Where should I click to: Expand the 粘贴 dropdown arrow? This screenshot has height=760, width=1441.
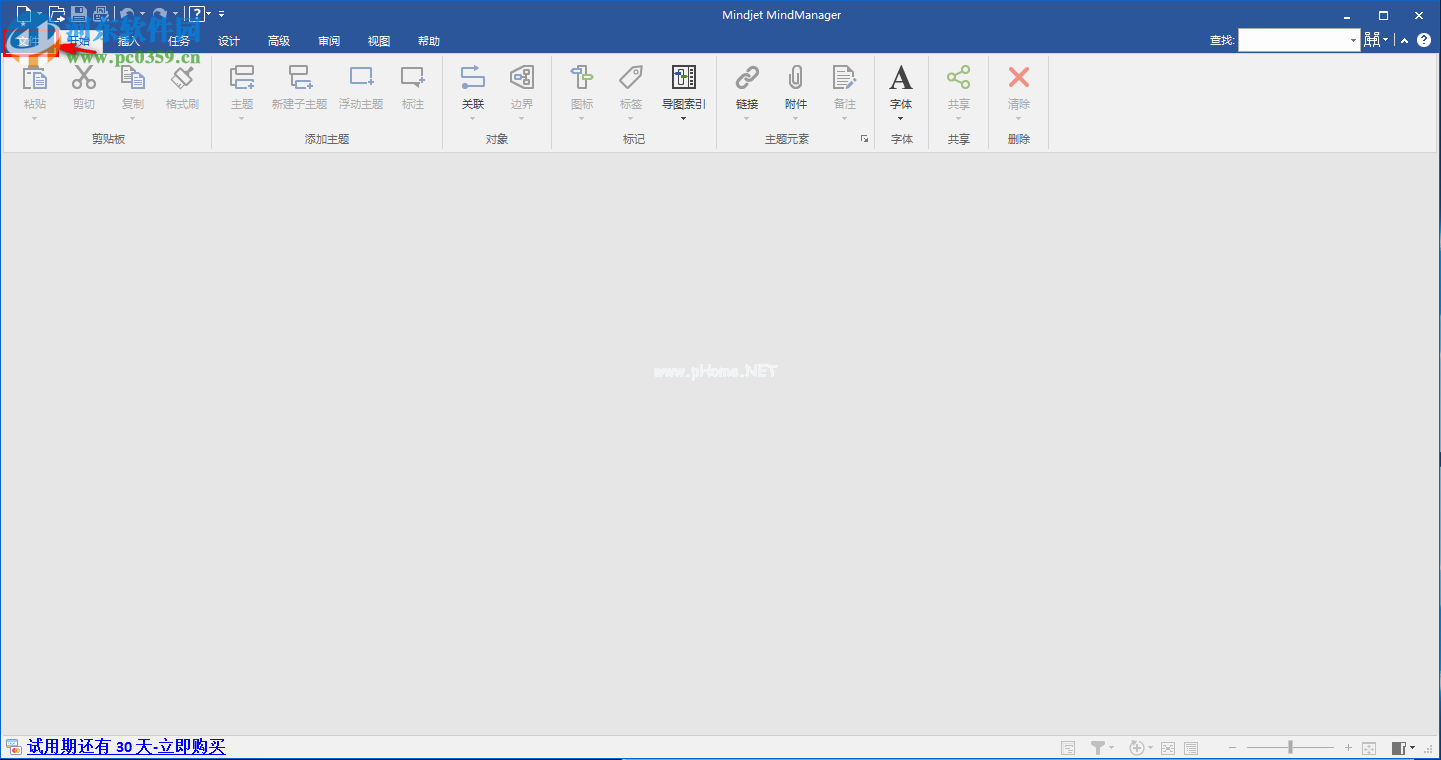35,119
